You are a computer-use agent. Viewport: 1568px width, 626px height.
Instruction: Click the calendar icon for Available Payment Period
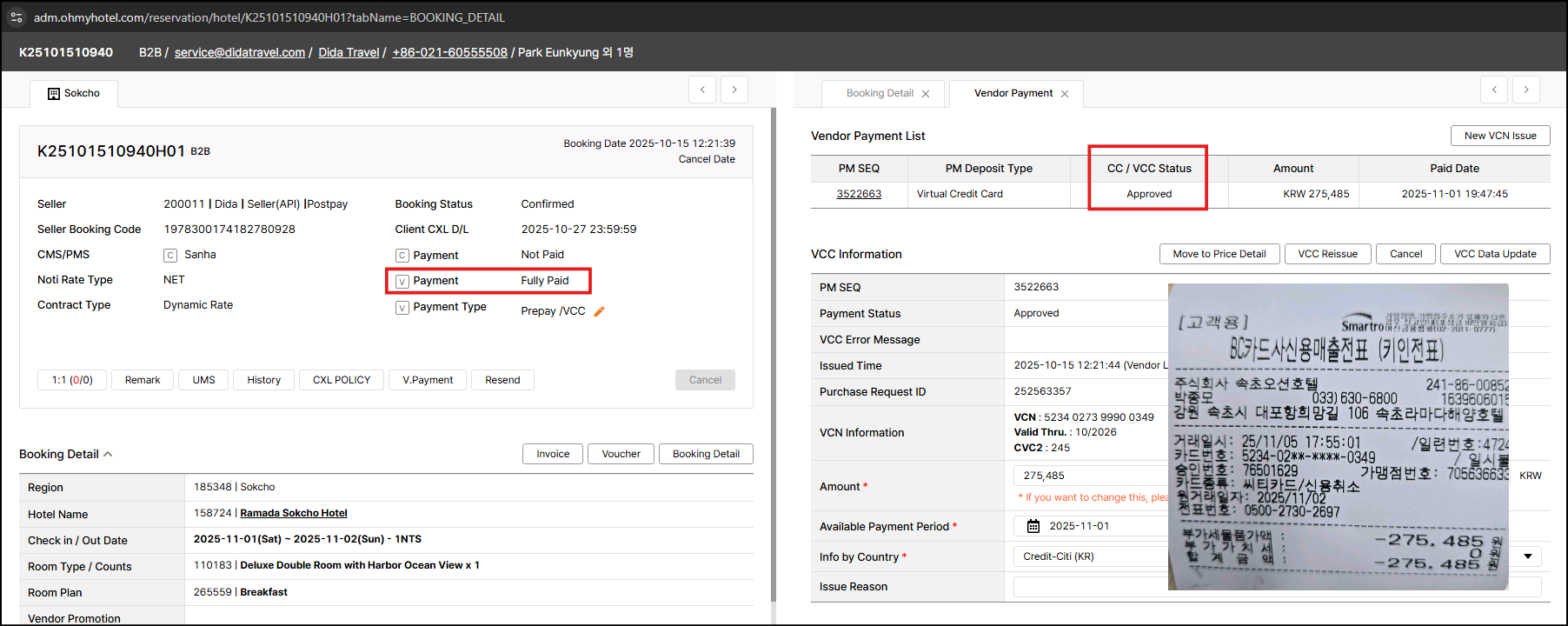pyautogui.click(x=1033, y=526)
